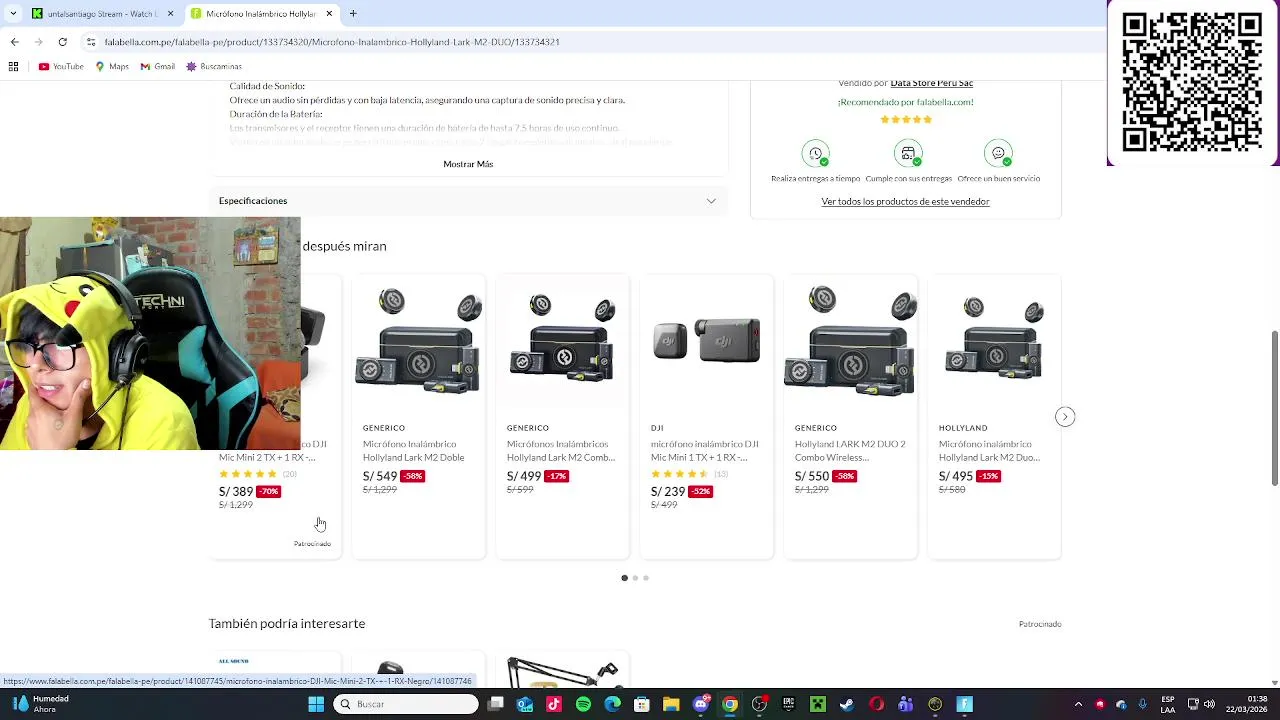The image size is (1280, 720).
Task: Open the Hollyland LARK M2 DUO 2 Combo S/ 550 image
Action: 850,342
